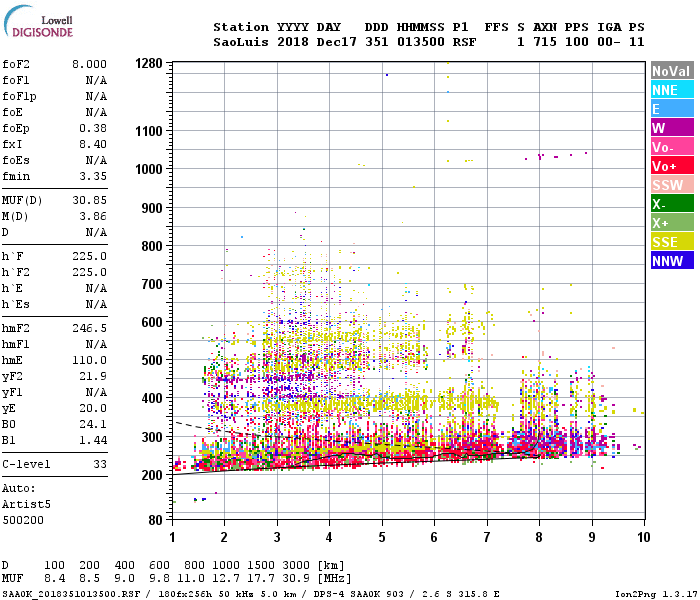
Task: Click the Artist5 auto-scaling label
Action: tap(26, 504)
